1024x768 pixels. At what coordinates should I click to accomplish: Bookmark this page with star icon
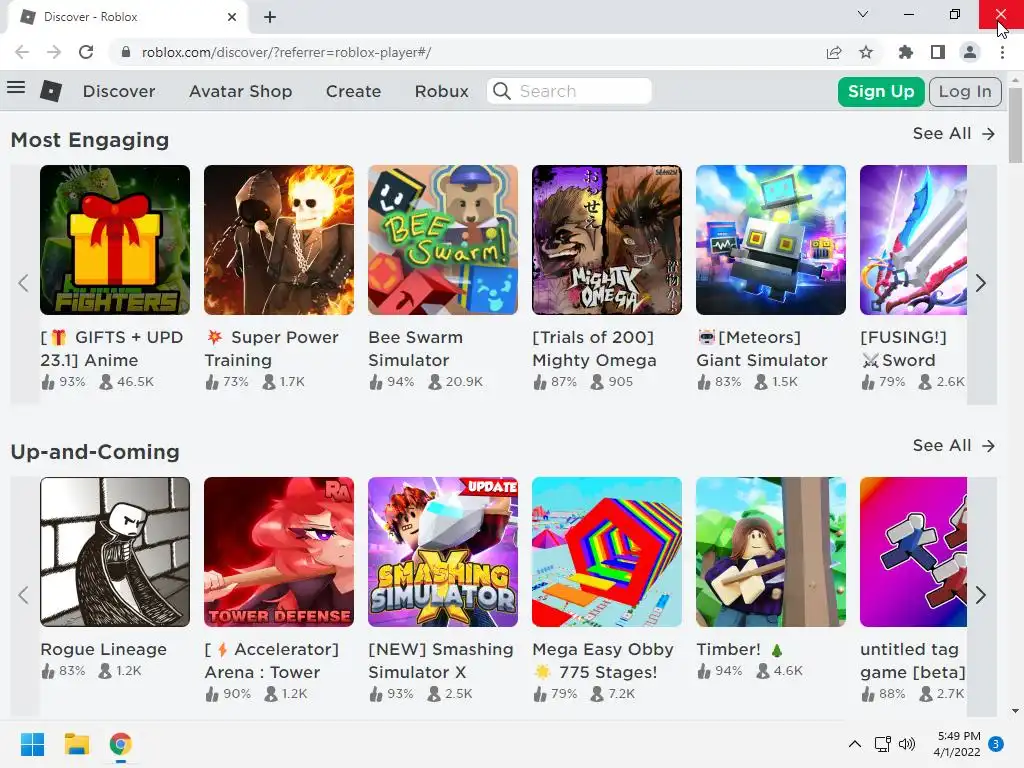click(866, 52)
